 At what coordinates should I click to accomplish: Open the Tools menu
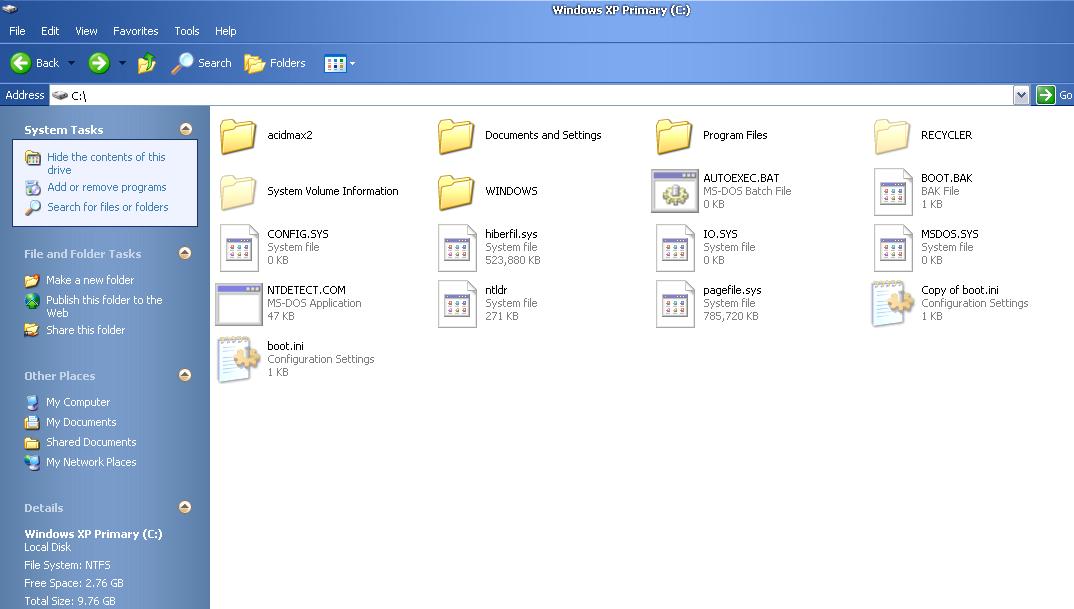click(x=186, y=31)
